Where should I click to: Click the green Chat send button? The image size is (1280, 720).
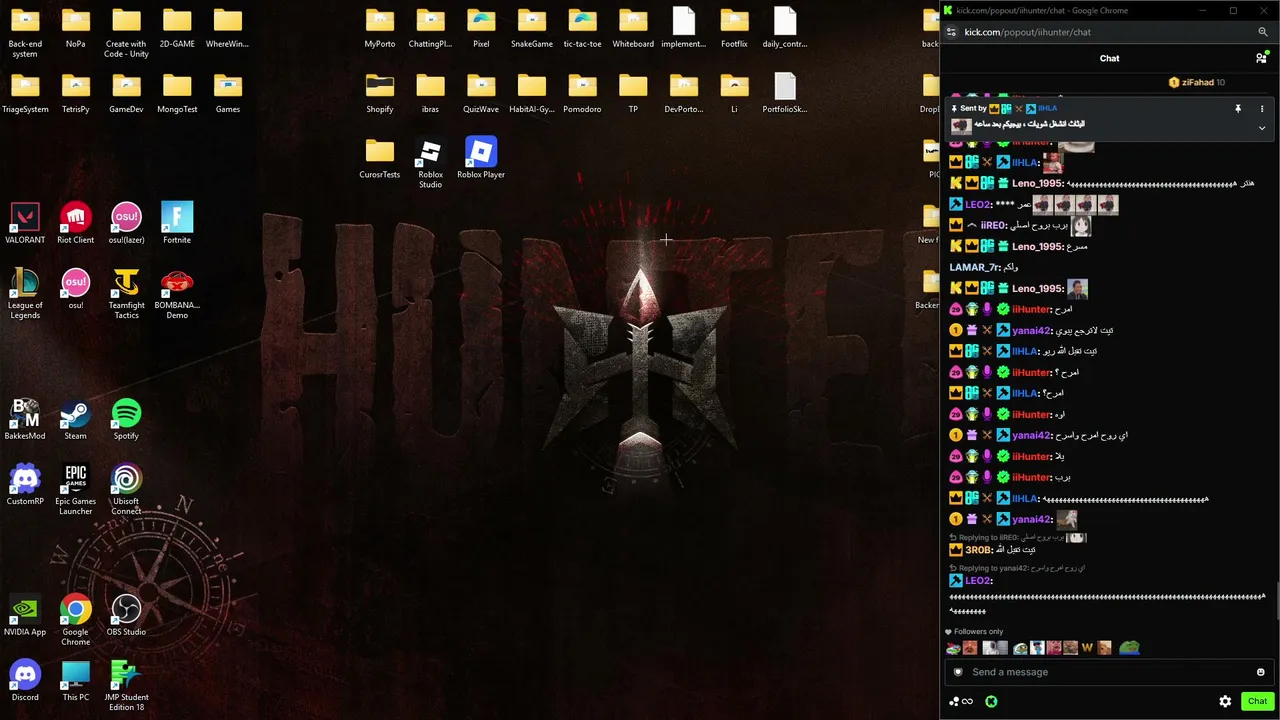point(1257,701)
